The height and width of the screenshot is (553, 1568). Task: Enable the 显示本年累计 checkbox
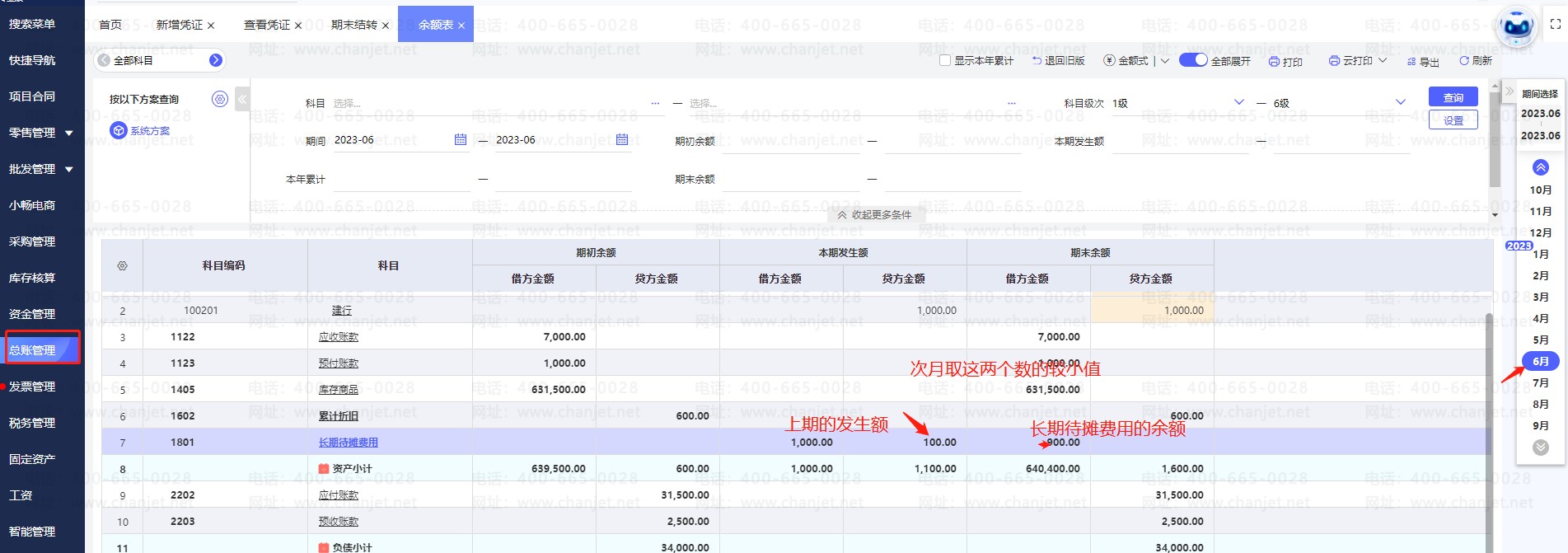point(945,61)
